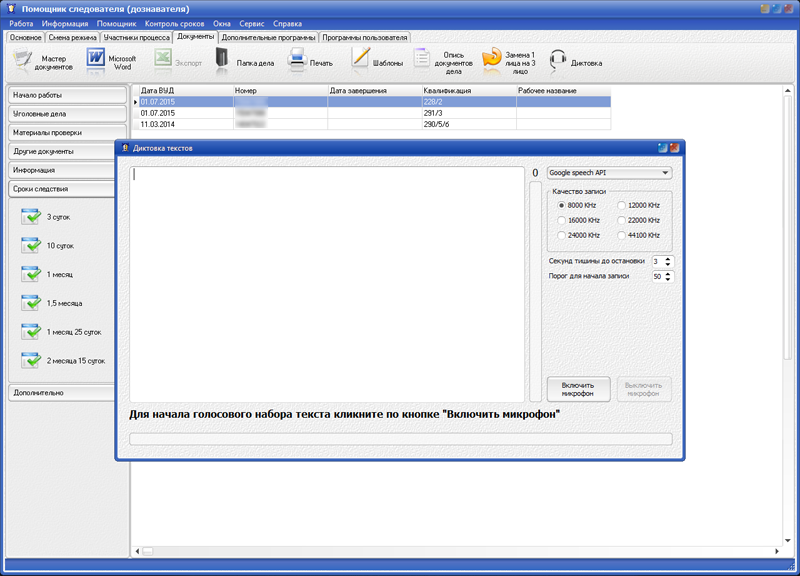Expand the Материалы проверки sidebar section
The image size is (800, 576).
pos(67,133)
